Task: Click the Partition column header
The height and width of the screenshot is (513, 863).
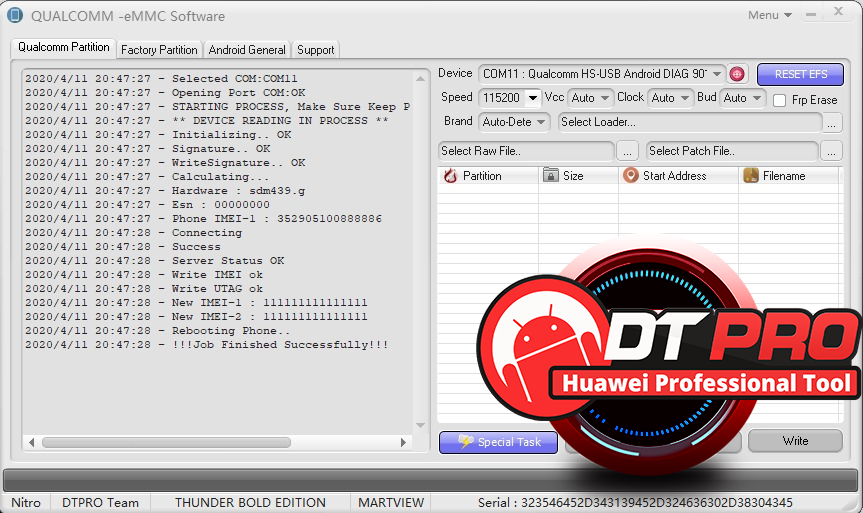Action: 488,176
